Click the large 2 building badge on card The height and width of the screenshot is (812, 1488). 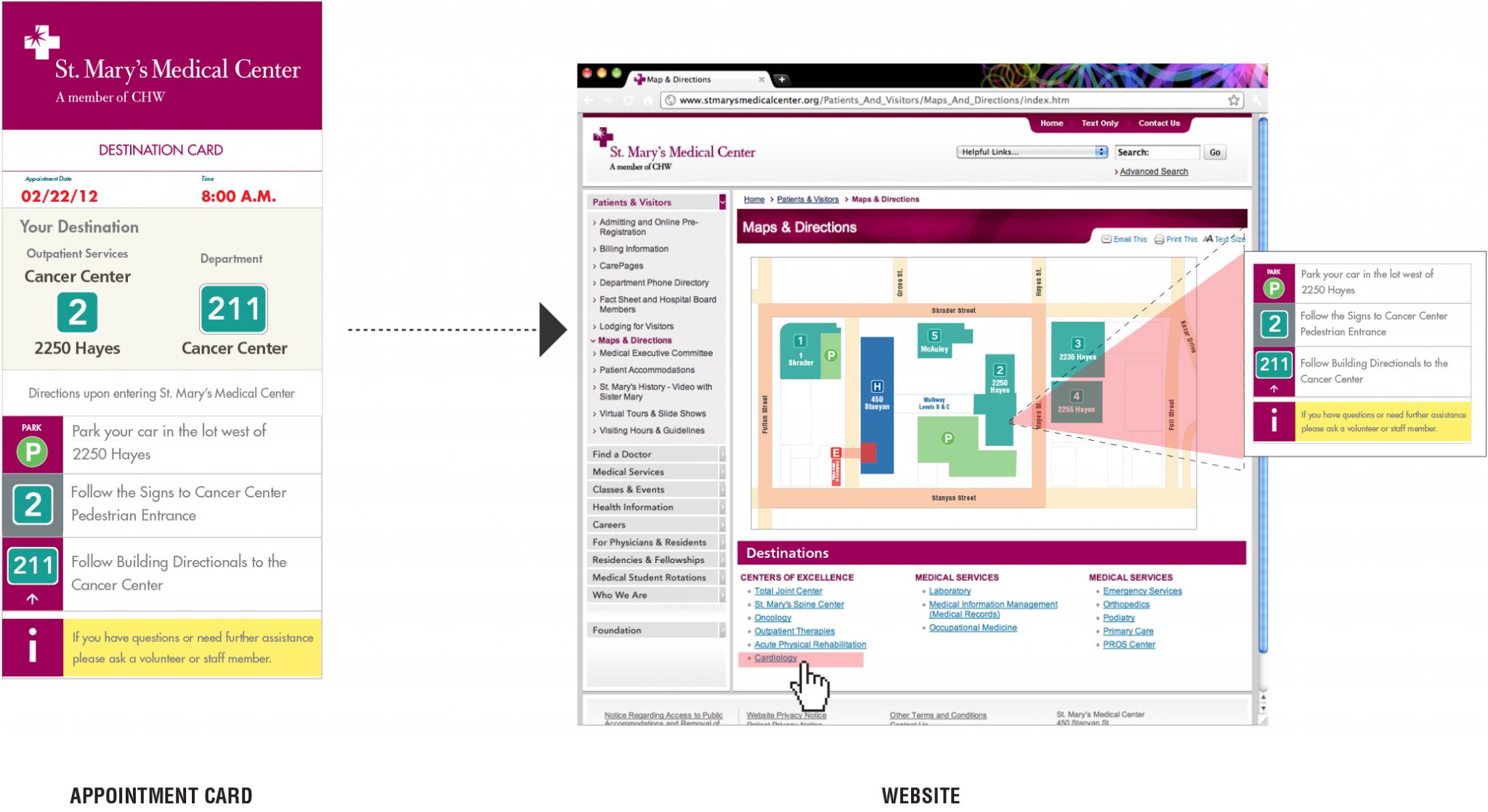[77, 312]
